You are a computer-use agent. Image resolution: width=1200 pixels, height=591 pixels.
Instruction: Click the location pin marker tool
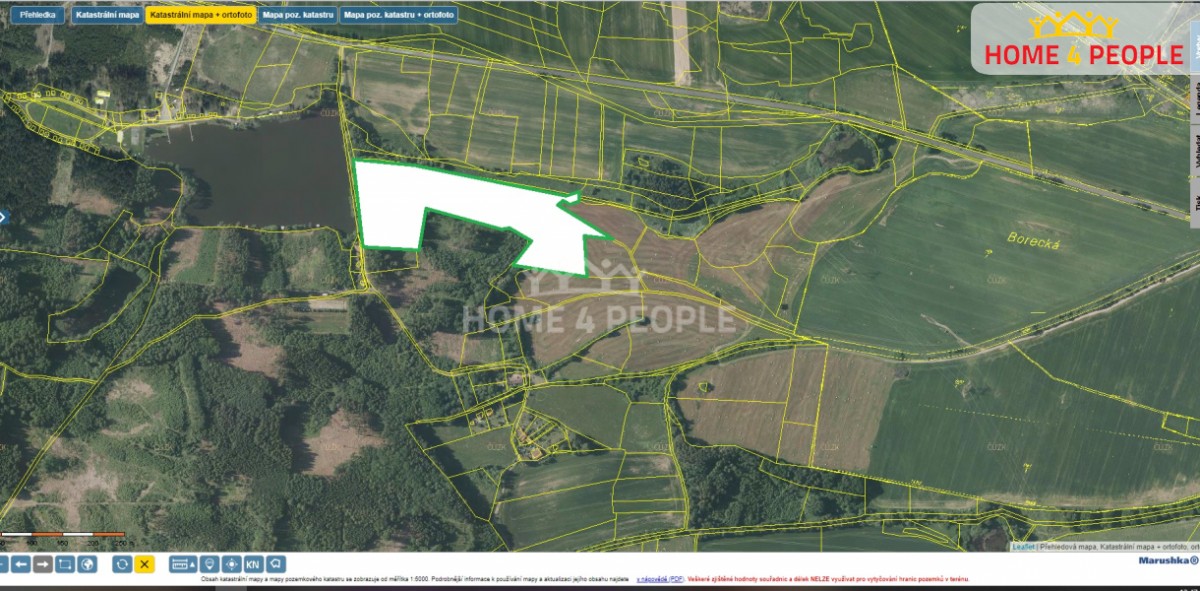pos(209,564)
